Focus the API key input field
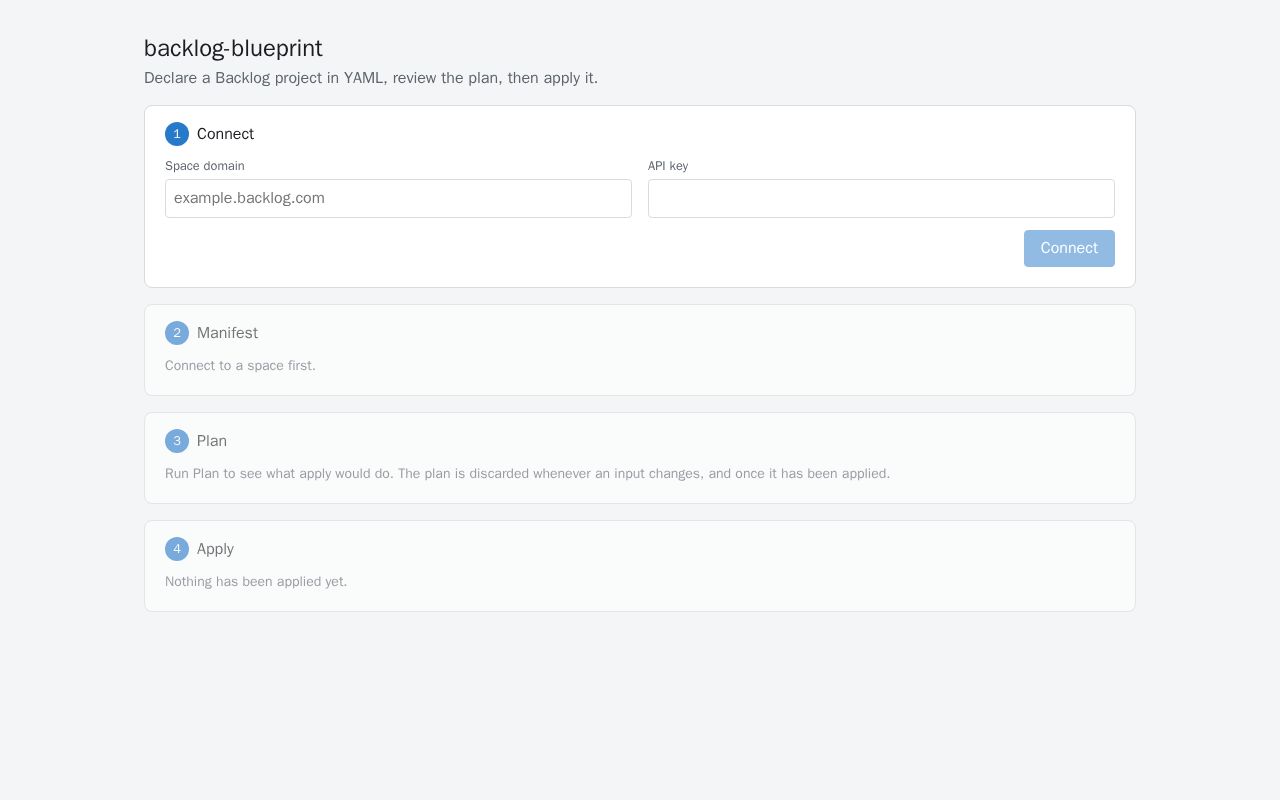The width and height of the screenshot is (1280, 800). click(x=881, y=198)
